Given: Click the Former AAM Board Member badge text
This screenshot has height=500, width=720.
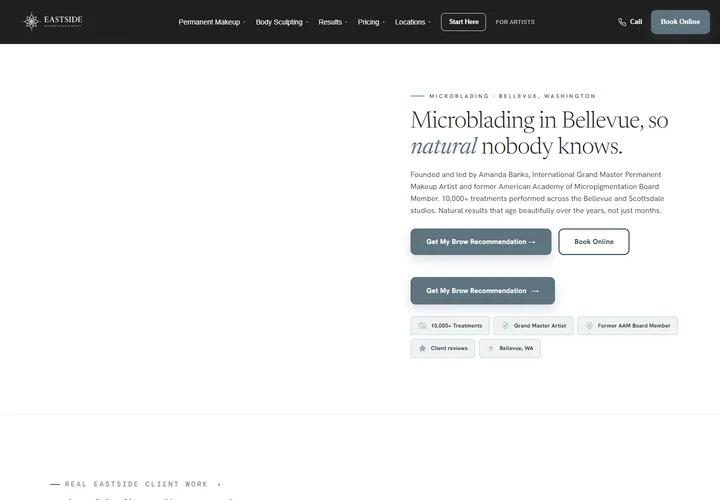Looking at the screenshot, I should click(x=634, y=326).
